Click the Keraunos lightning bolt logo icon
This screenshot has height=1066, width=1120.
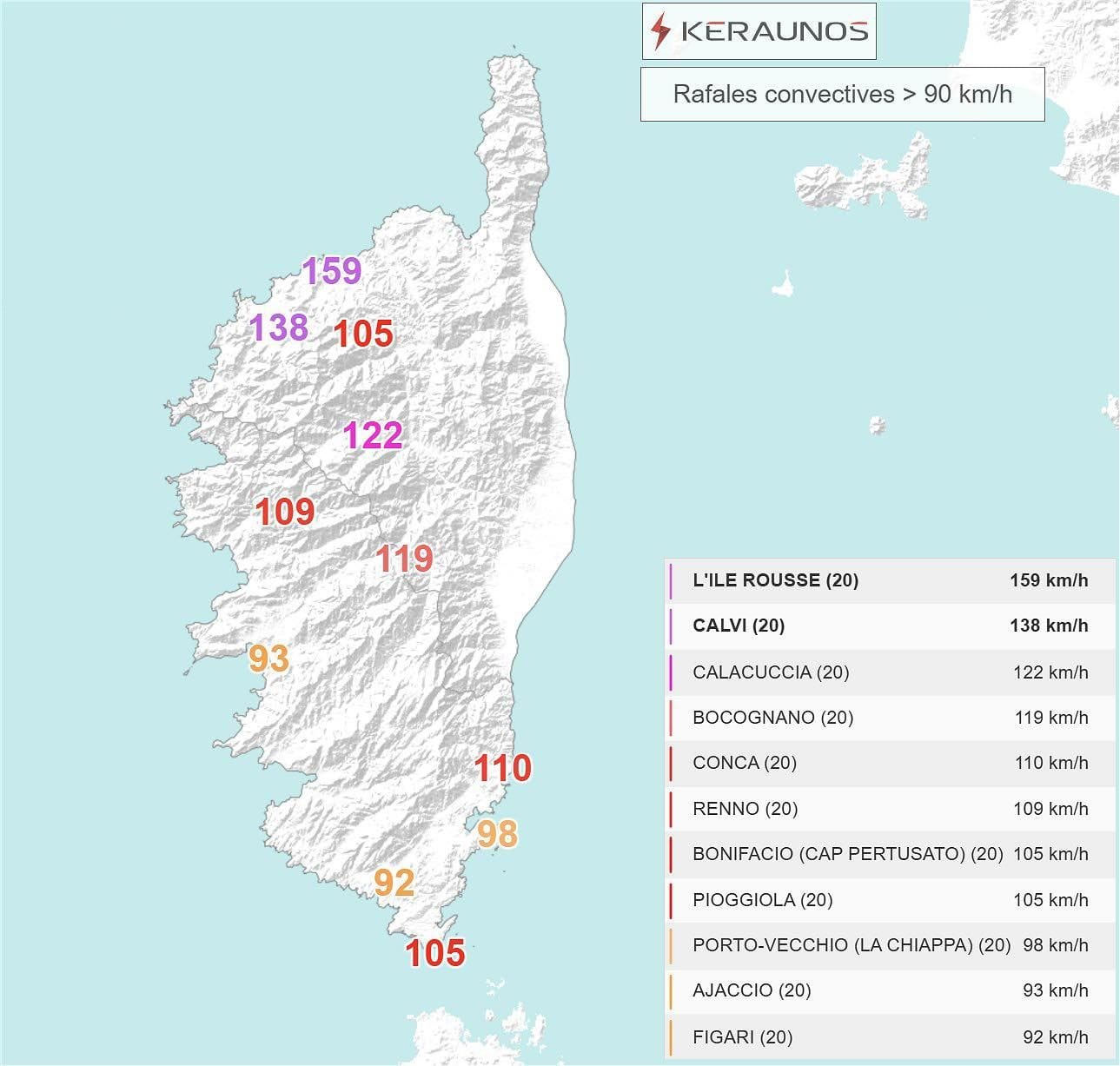point(661,32)
